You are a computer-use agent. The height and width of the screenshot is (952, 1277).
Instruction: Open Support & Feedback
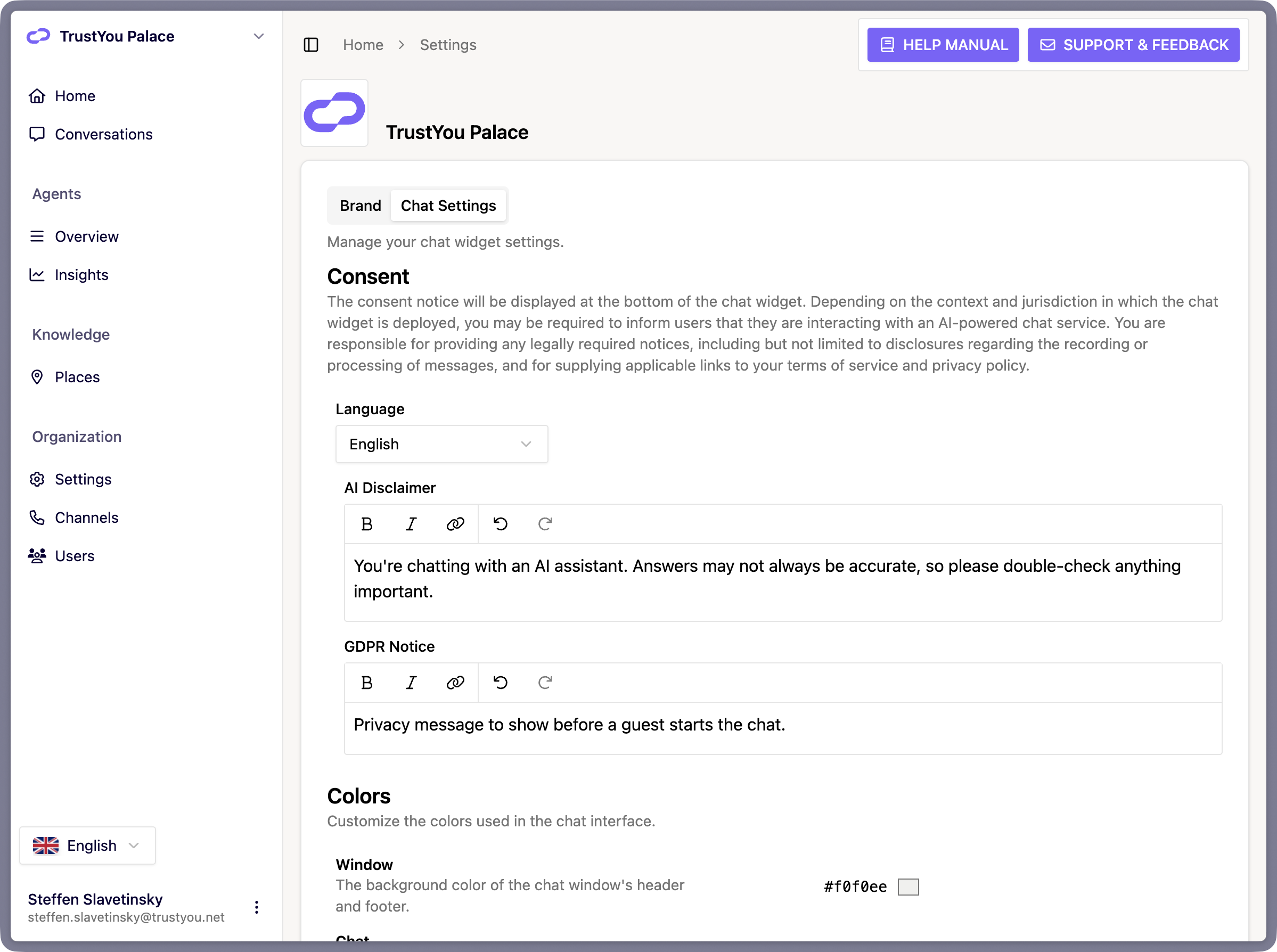tap(1134, 45)
